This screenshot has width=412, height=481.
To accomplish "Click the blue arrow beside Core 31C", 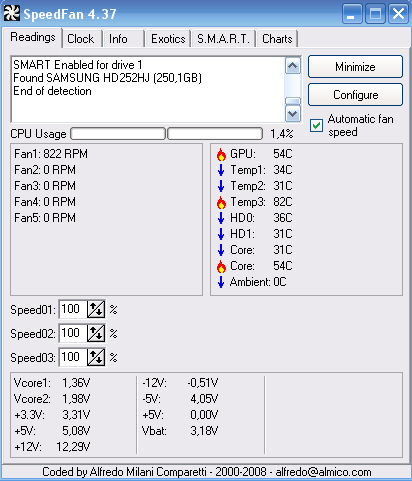I will (x=221, y=250).
